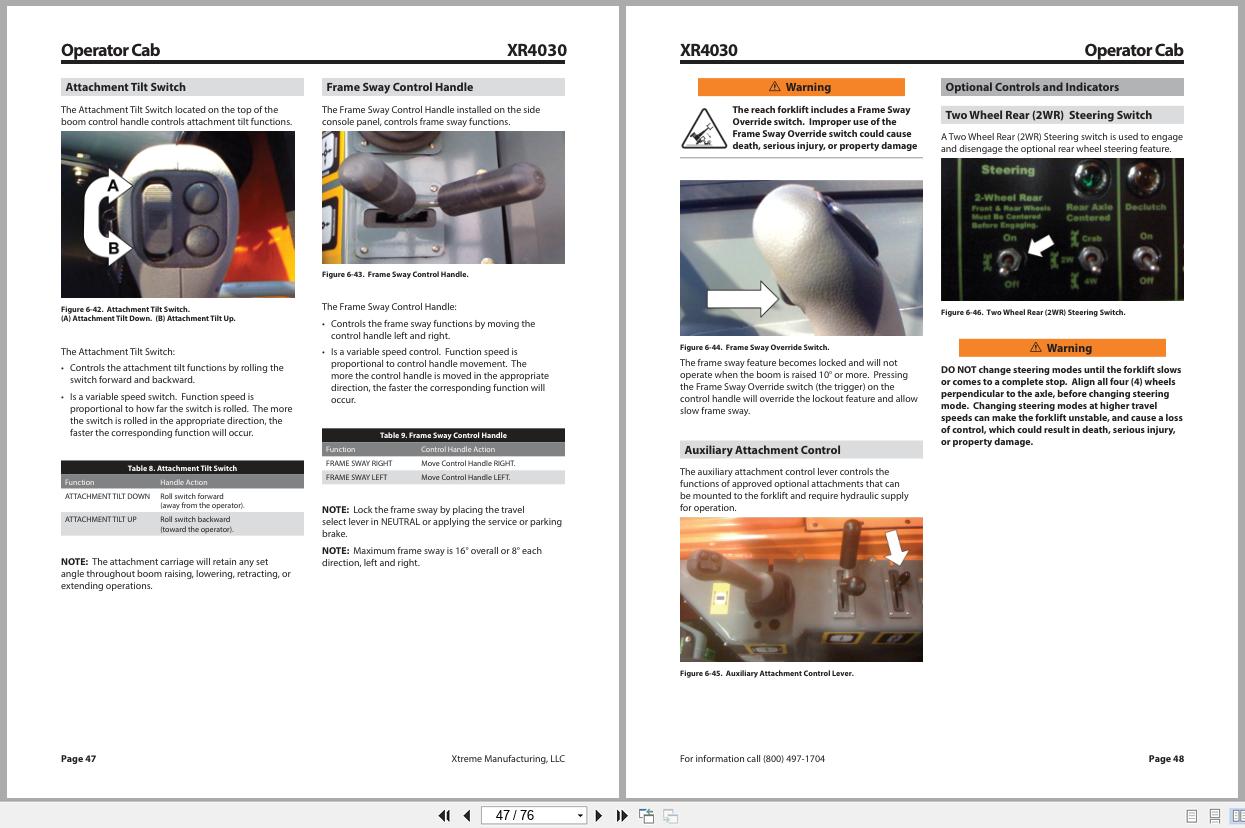Viewport: 1245px width, 828px height.
Task: Toggle the facing pages layout
Action: click(1236, 815)
